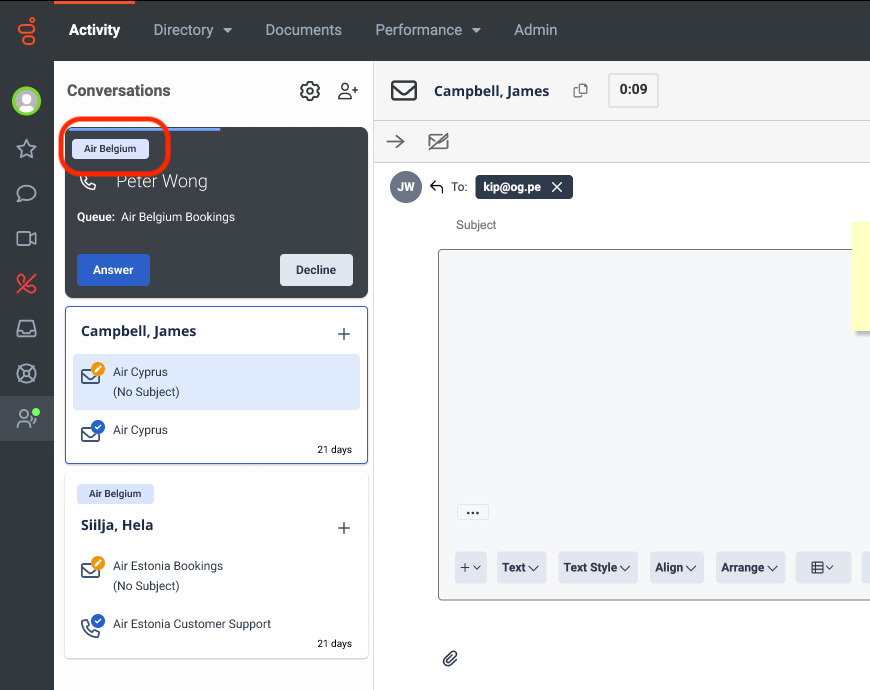The image size is (870, 690).
Task: Open the chat bubble sidebar icon
Action: 26,194
